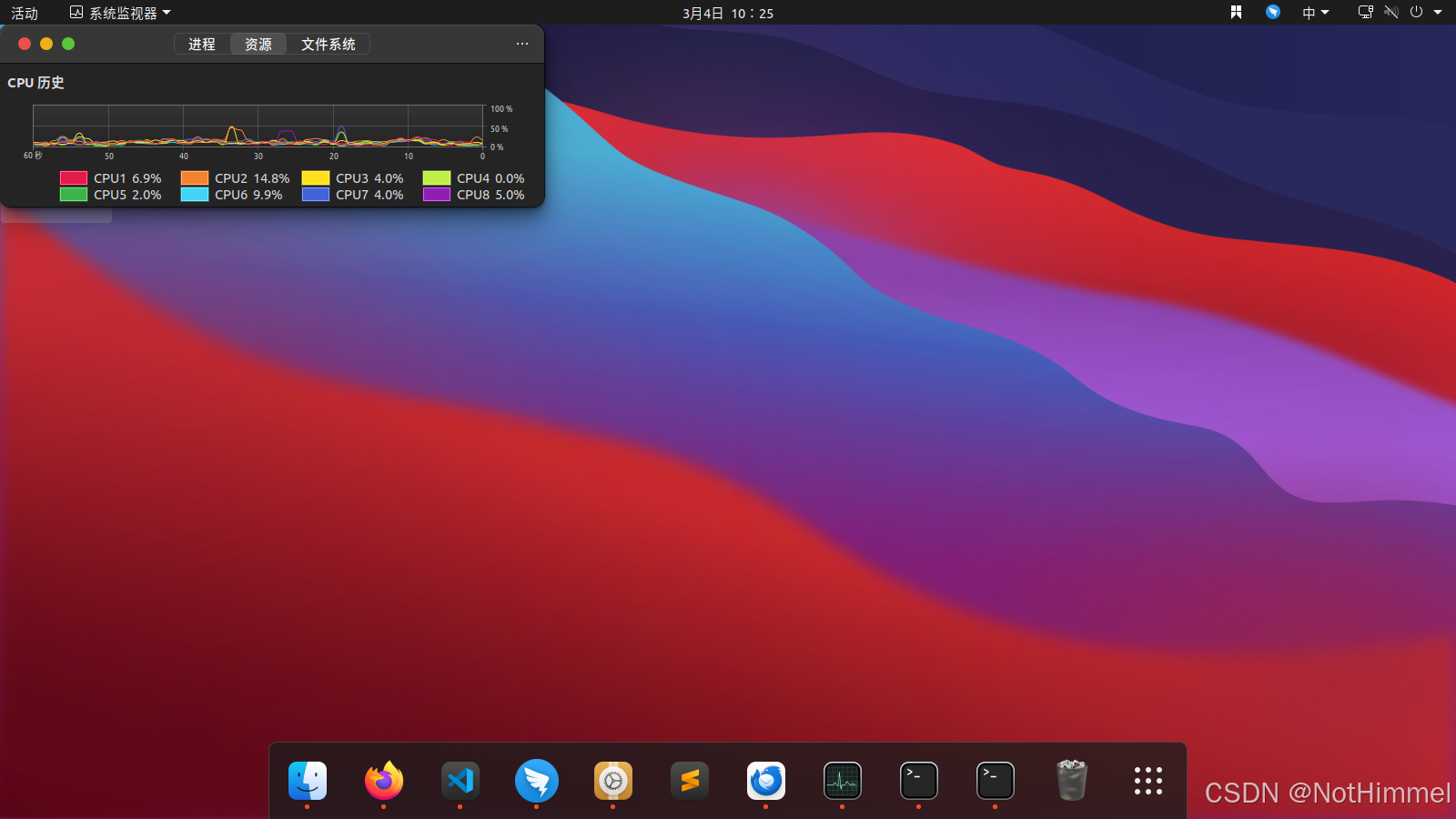Start DingTalk from the dock

[536, 781]
